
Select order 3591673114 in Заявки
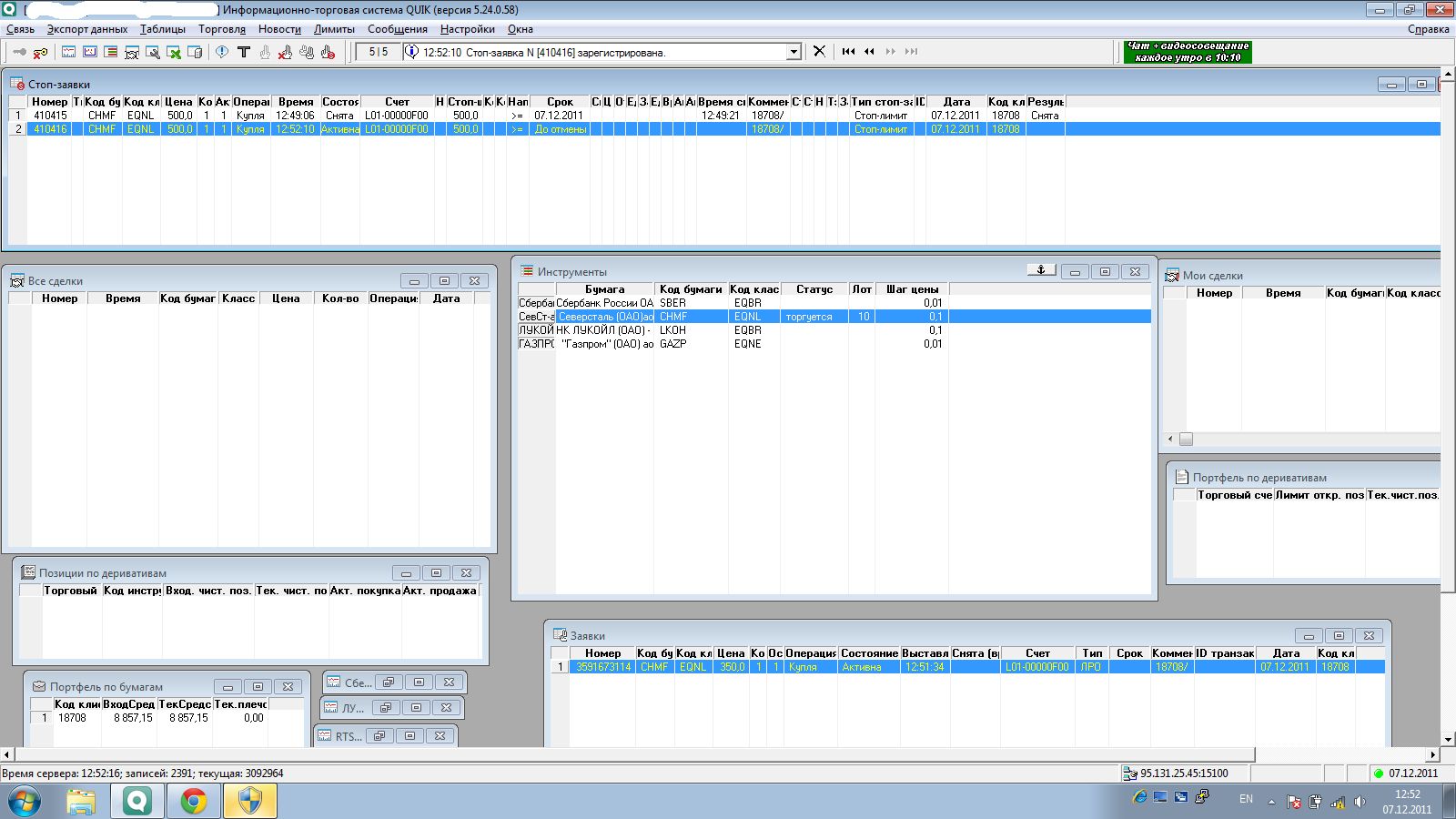[968, 667]
